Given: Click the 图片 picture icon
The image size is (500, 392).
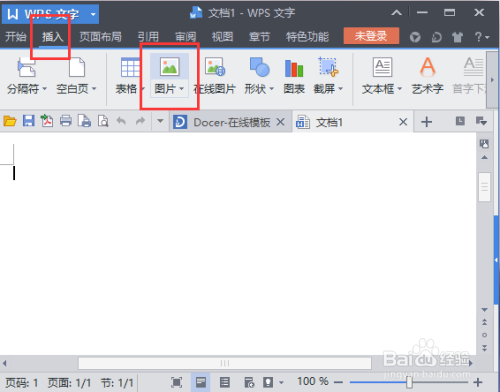Looking at the screenshot, I should 169,67.
